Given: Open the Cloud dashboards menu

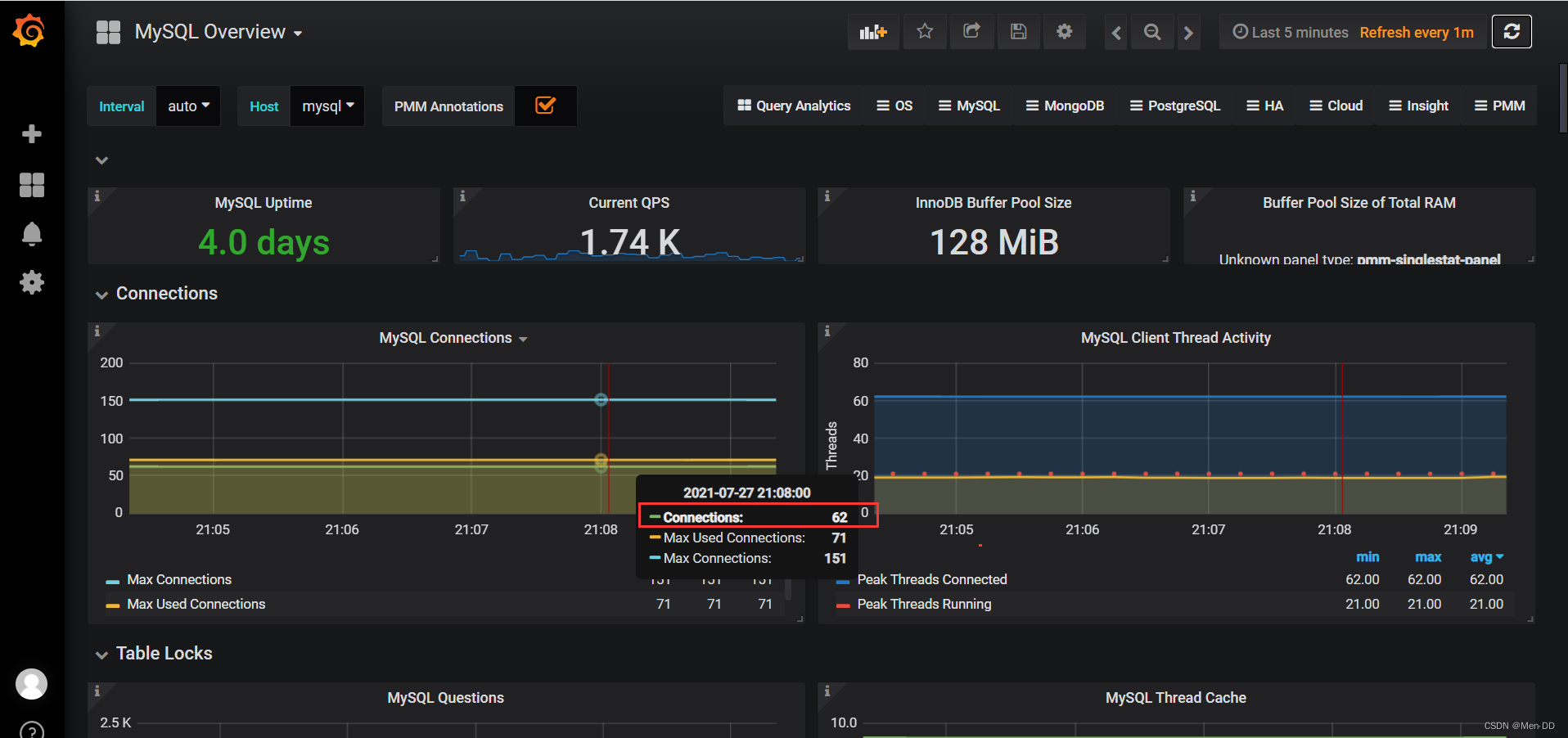Looking at the screenshot, I should click(x=1336, y=106).
